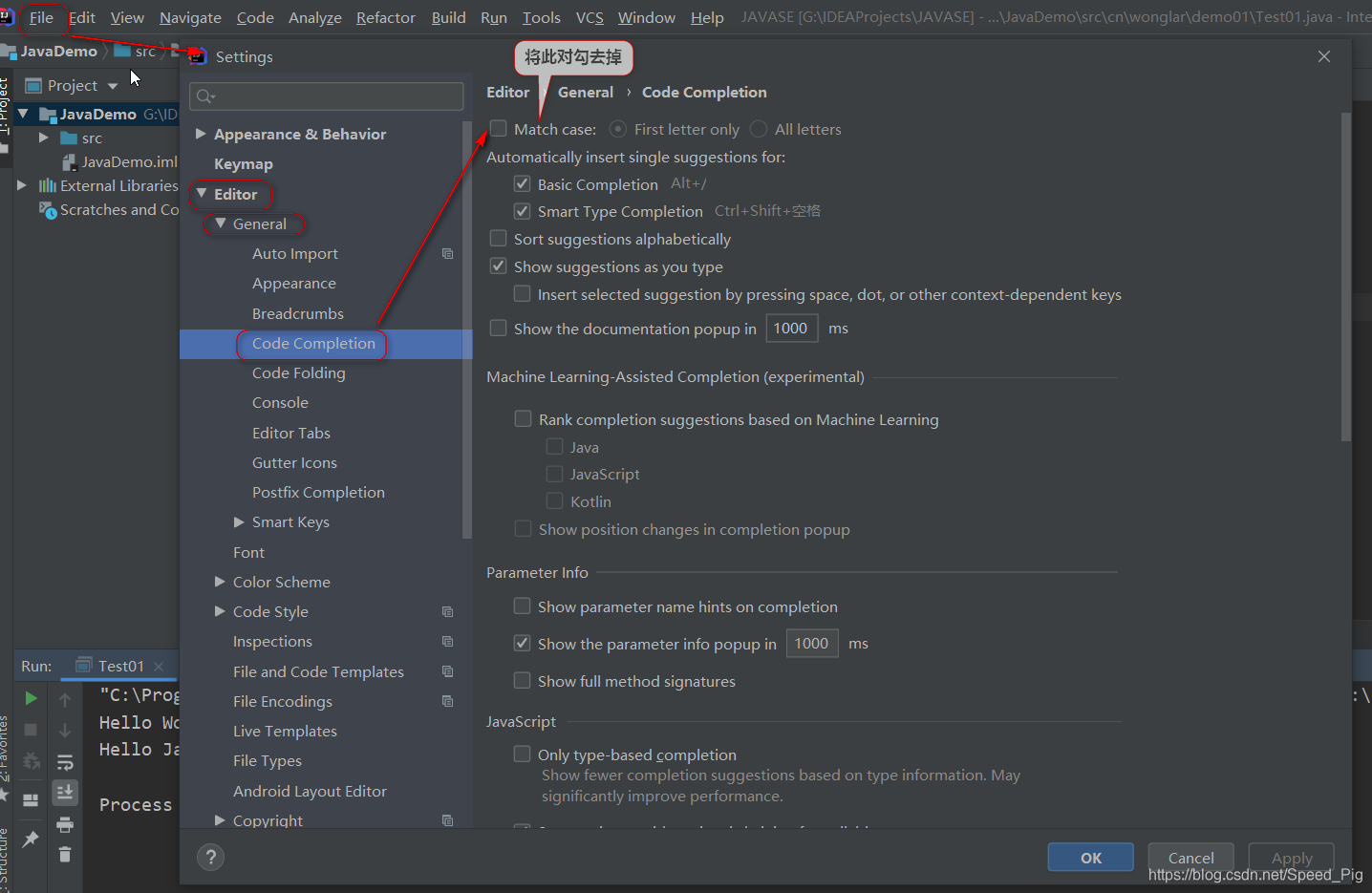Uncheck the Basic Completion checkbox
Screen dimensions: 1372x893
coord(522,183)
